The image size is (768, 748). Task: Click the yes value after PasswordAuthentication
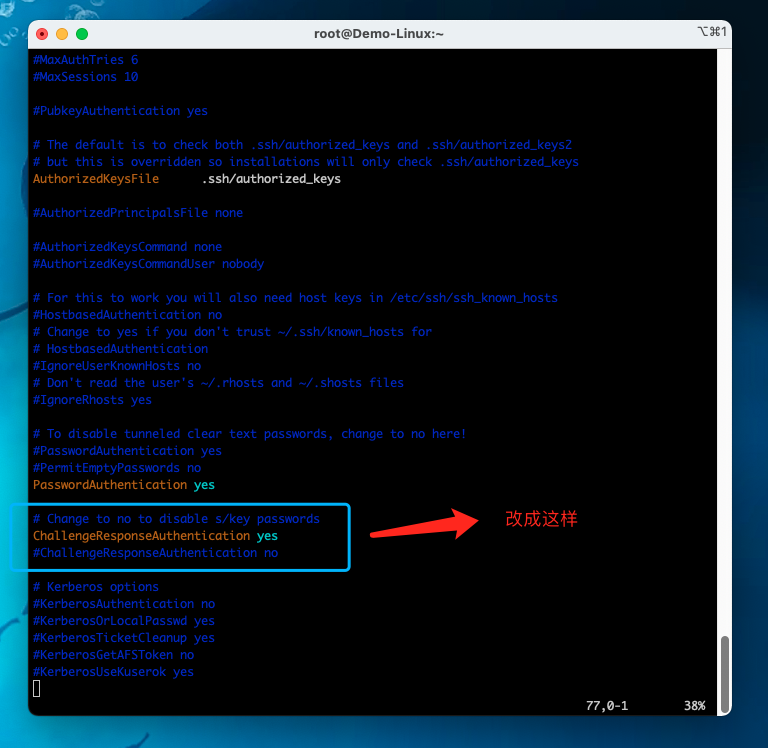[x=204, y=485]
